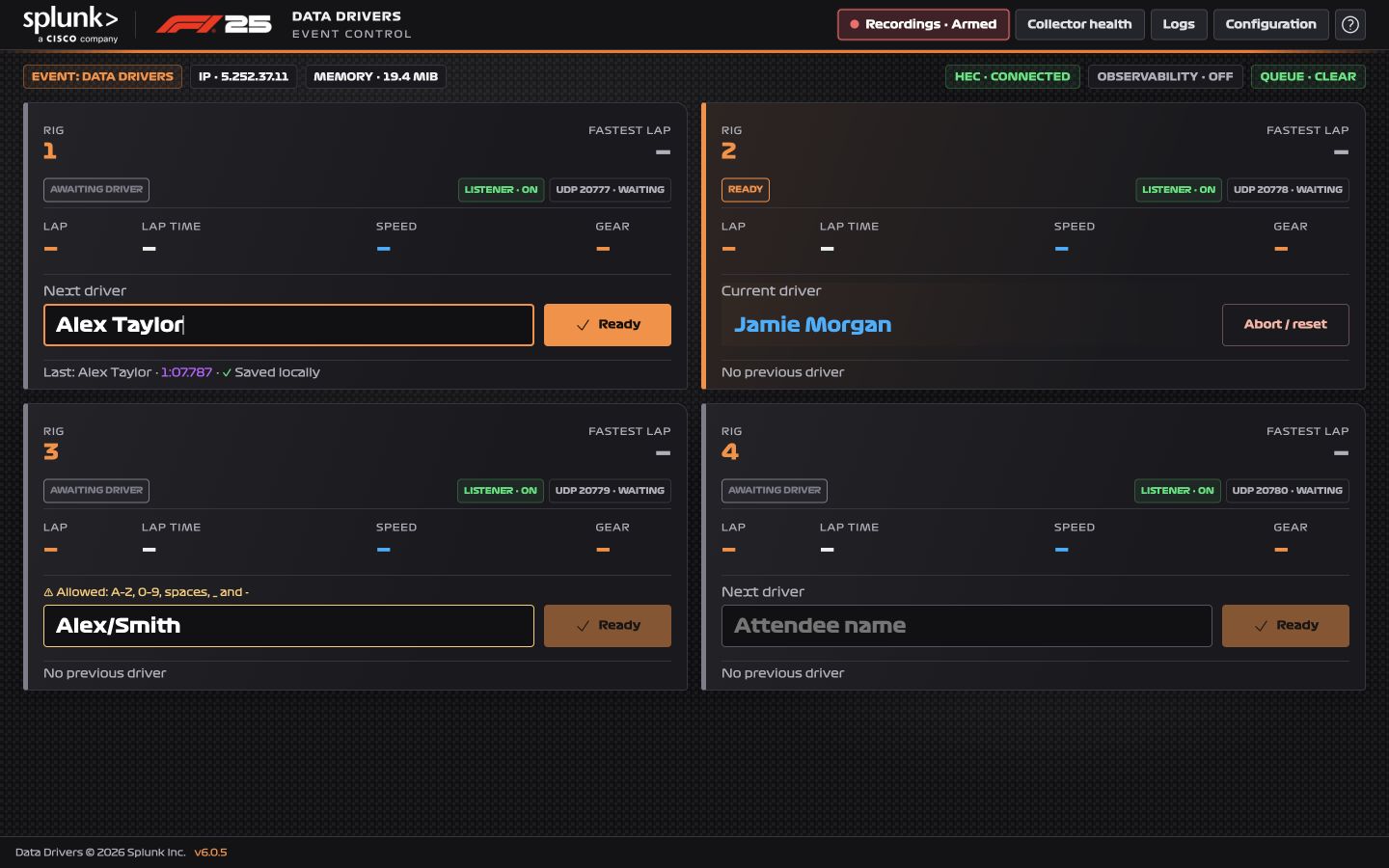Click HEC Connected status pill
1389x868 pixels.
click(x=1012, y=76)
